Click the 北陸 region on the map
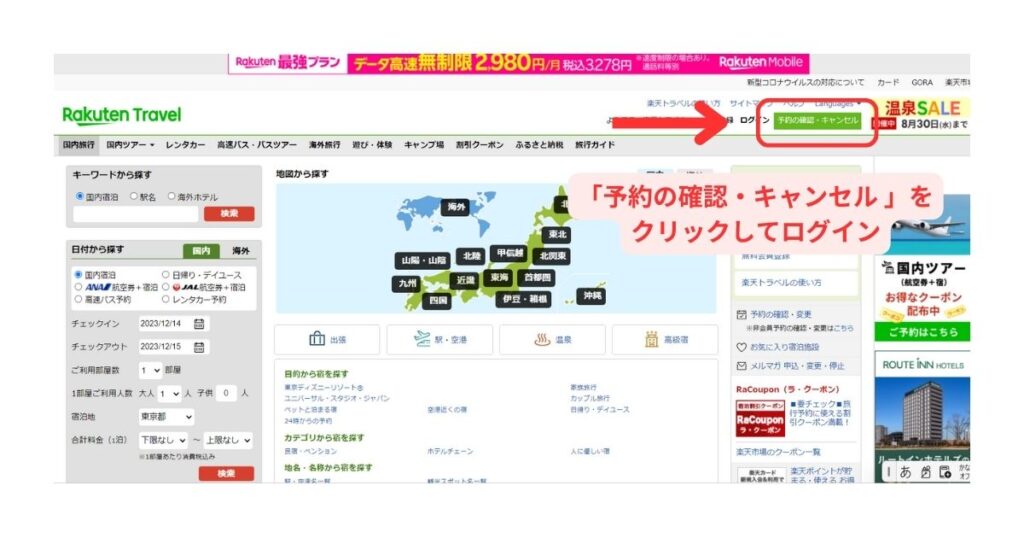The width and height of the screenshot is (1024, 538). (x=472, y=256)
